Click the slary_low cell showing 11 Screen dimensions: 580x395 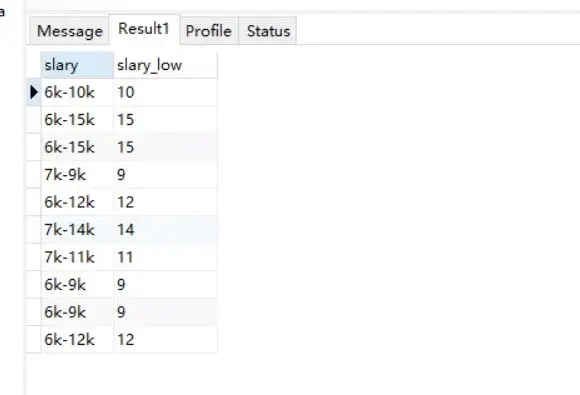[165, 257]
